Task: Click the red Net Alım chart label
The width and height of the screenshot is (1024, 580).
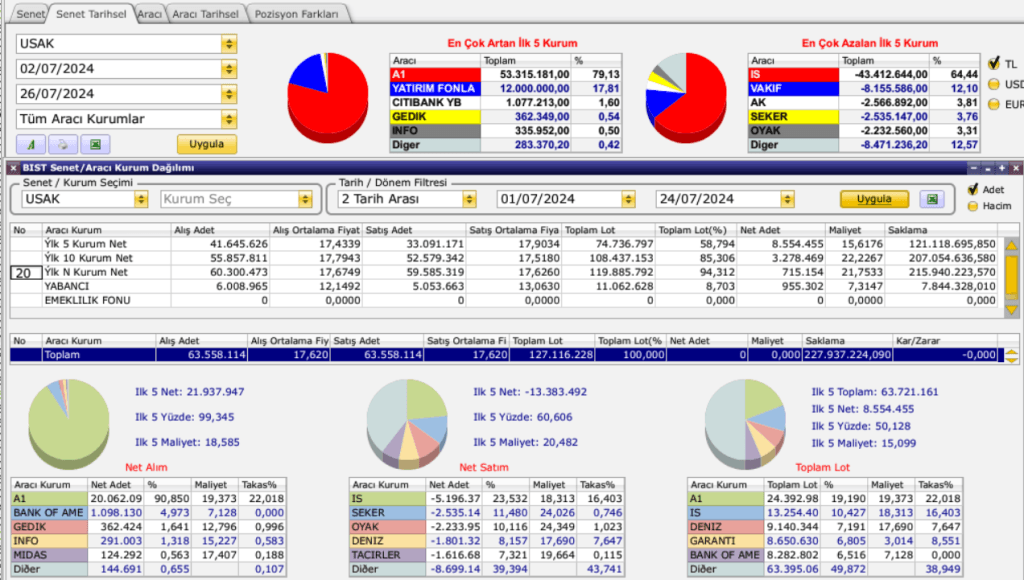Action: tap(146, 467)
